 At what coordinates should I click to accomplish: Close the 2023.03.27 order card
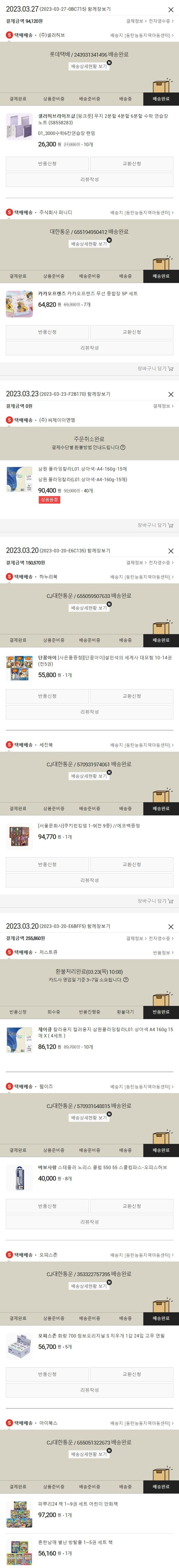[170, 10]
